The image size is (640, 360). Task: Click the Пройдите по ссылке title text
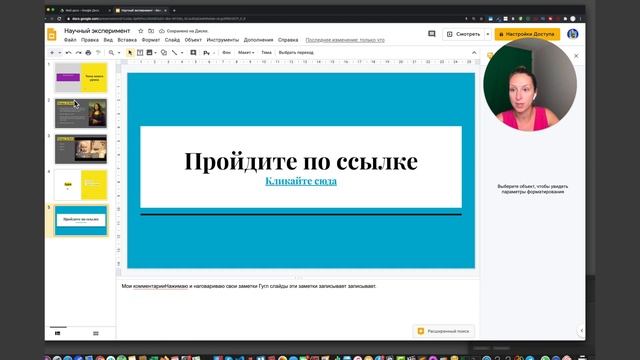pyautogui.click(x=301, y=161)
